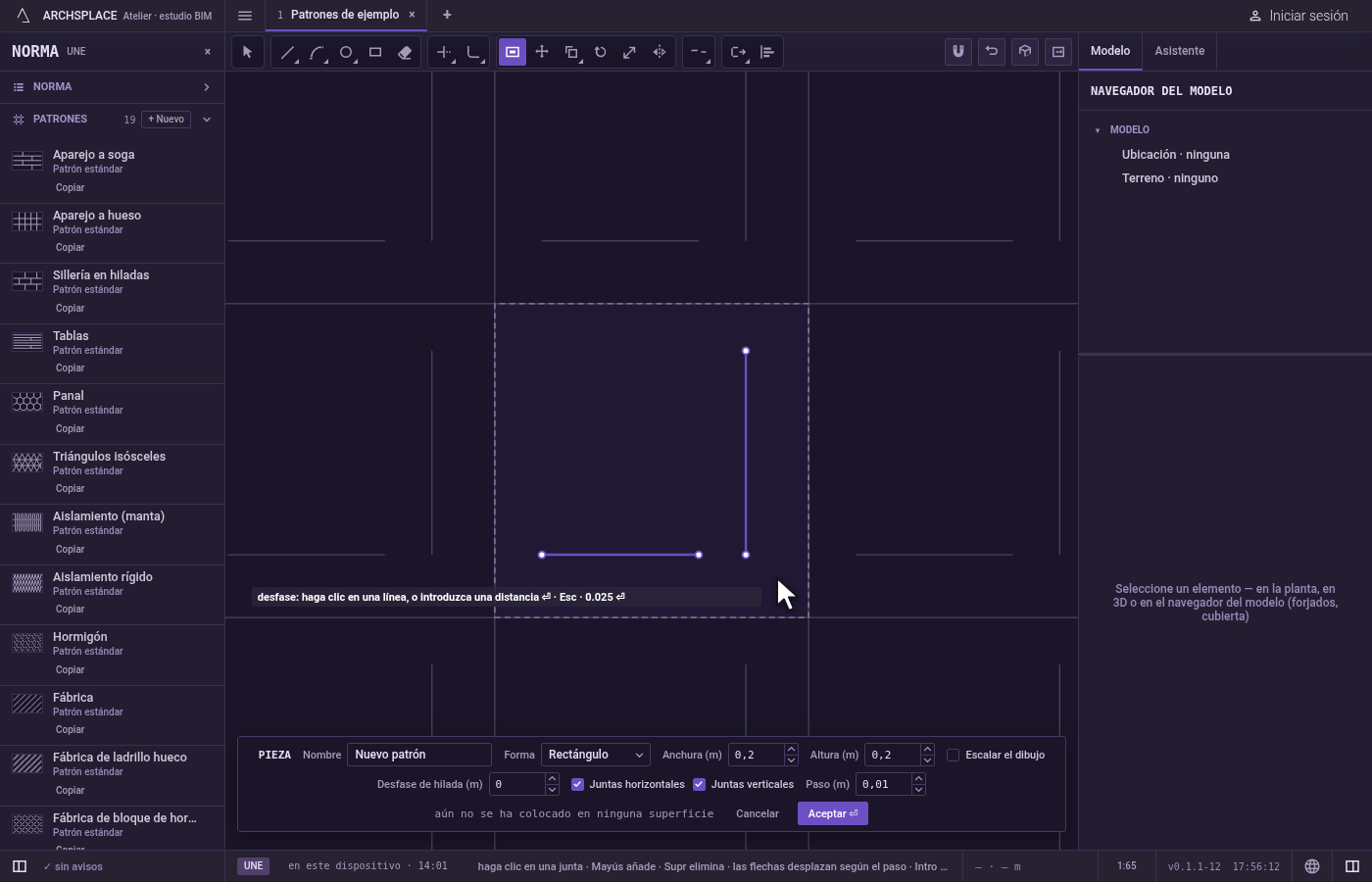The image size is (1372, 882).
Task: Activate the move tool
Action: tap(542, 52)
